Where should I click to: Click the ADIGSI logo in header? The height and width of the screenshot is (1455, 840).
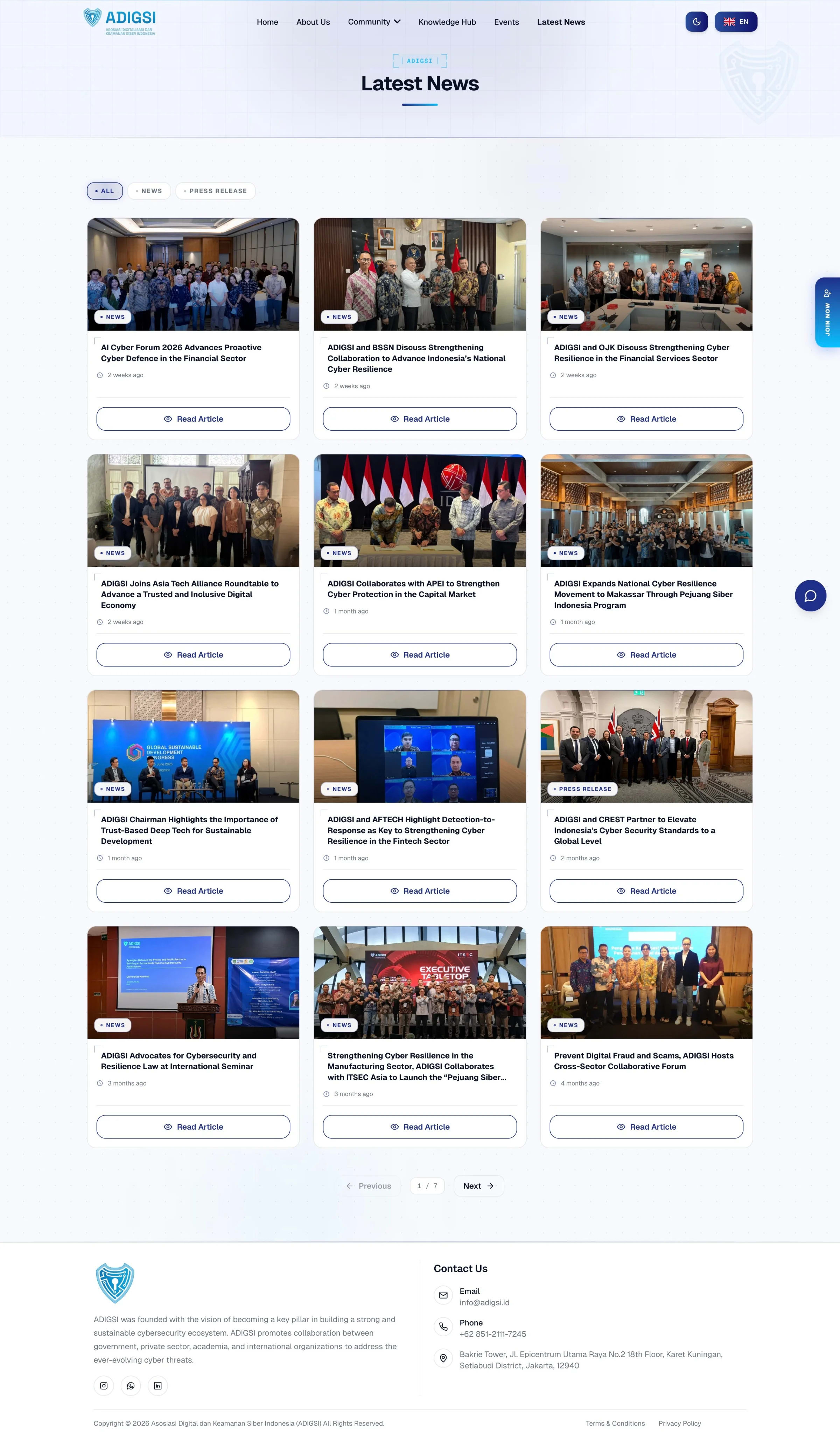point(119,21)
